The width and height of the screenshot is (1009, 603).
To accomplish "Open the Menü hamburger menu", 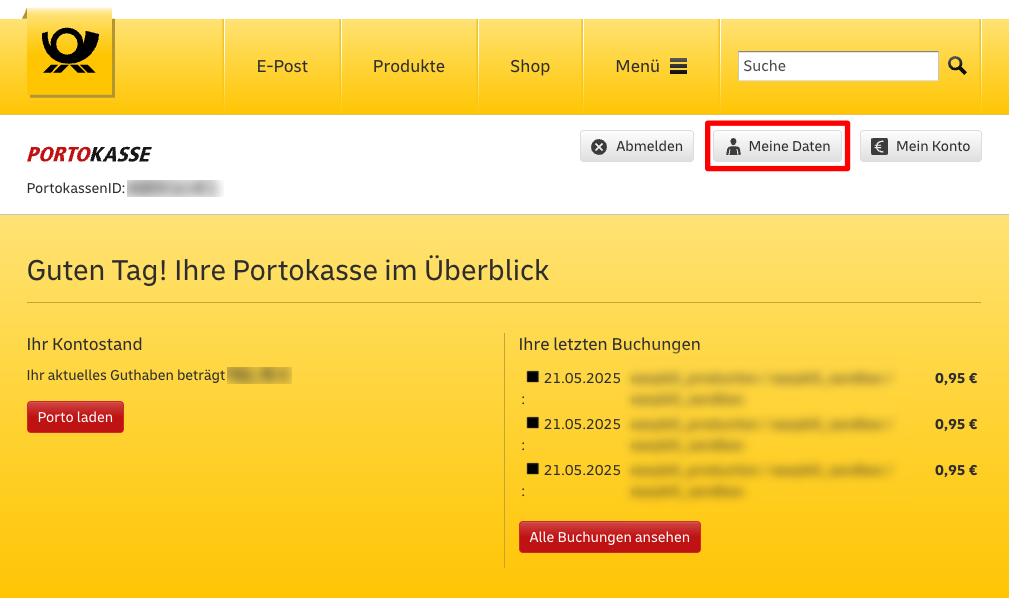I will [651, 66].
